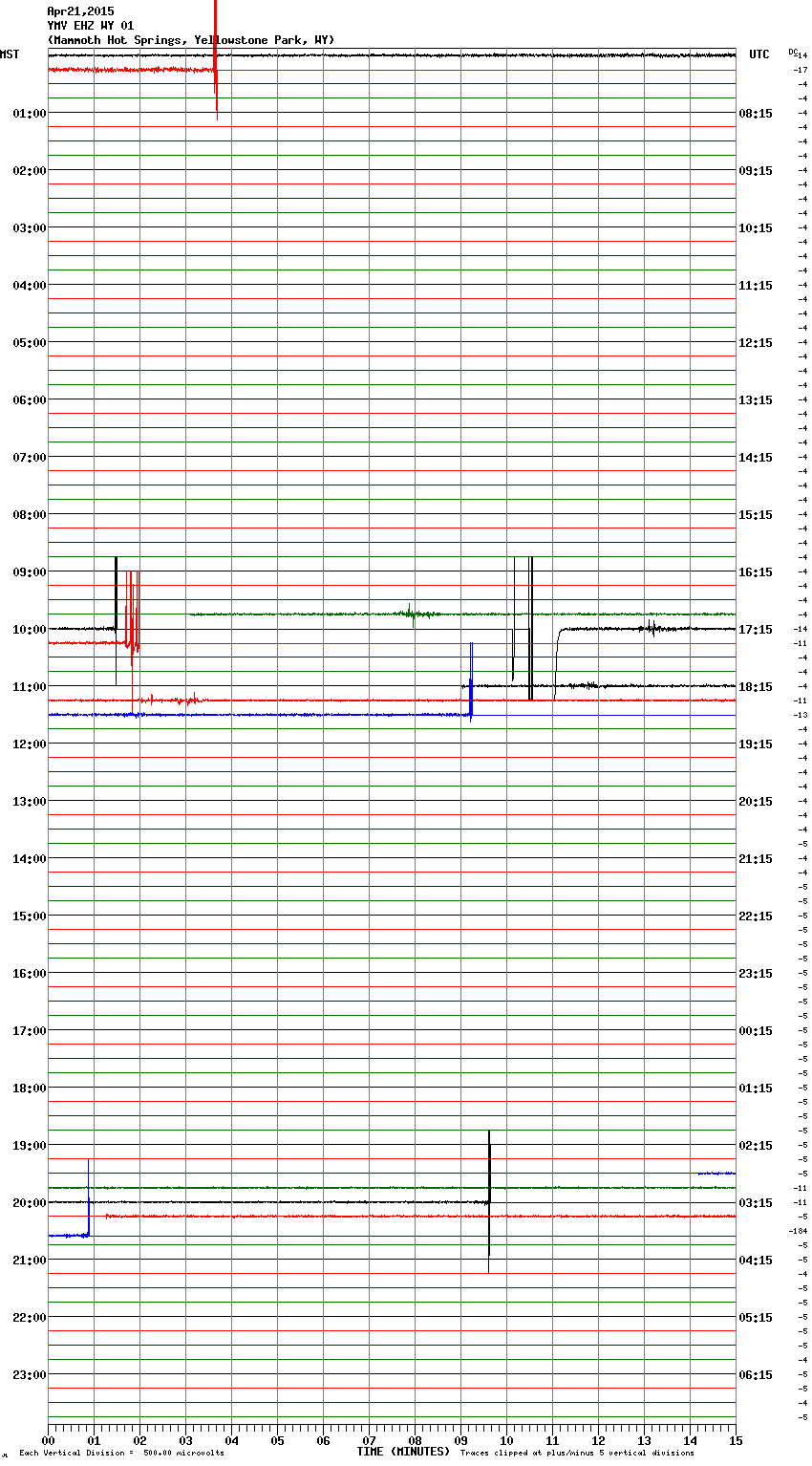
Task: Click the 03:15 UTC row label
Action: click(x=756, y=1203)
